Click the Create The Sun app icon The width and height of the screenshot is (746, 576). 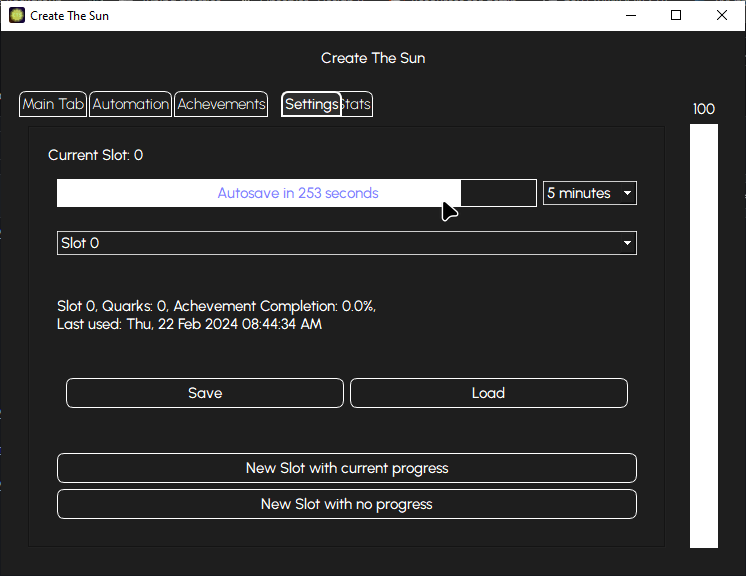(x=17, y=16)
